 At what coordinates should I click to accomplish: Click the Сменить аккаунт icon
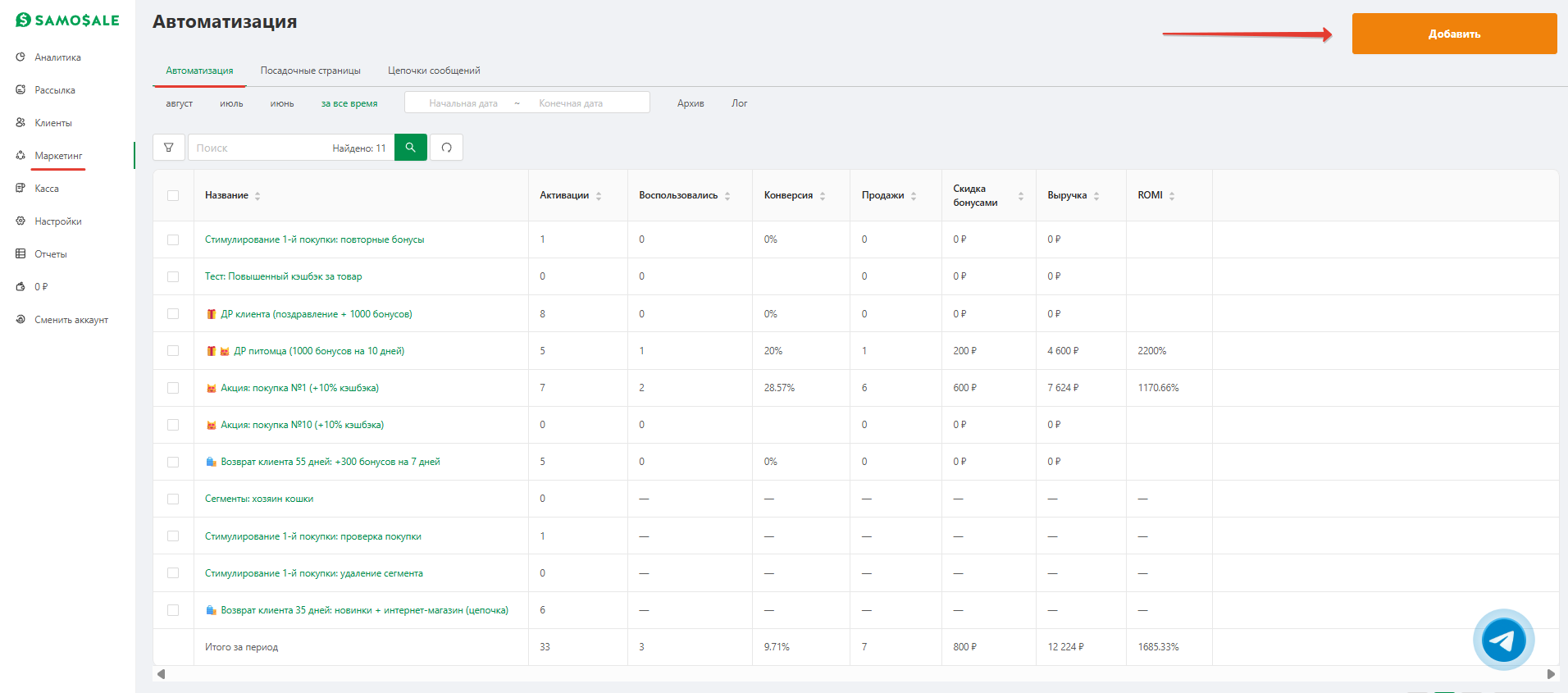pyautogui.click(x=21, y=320)
